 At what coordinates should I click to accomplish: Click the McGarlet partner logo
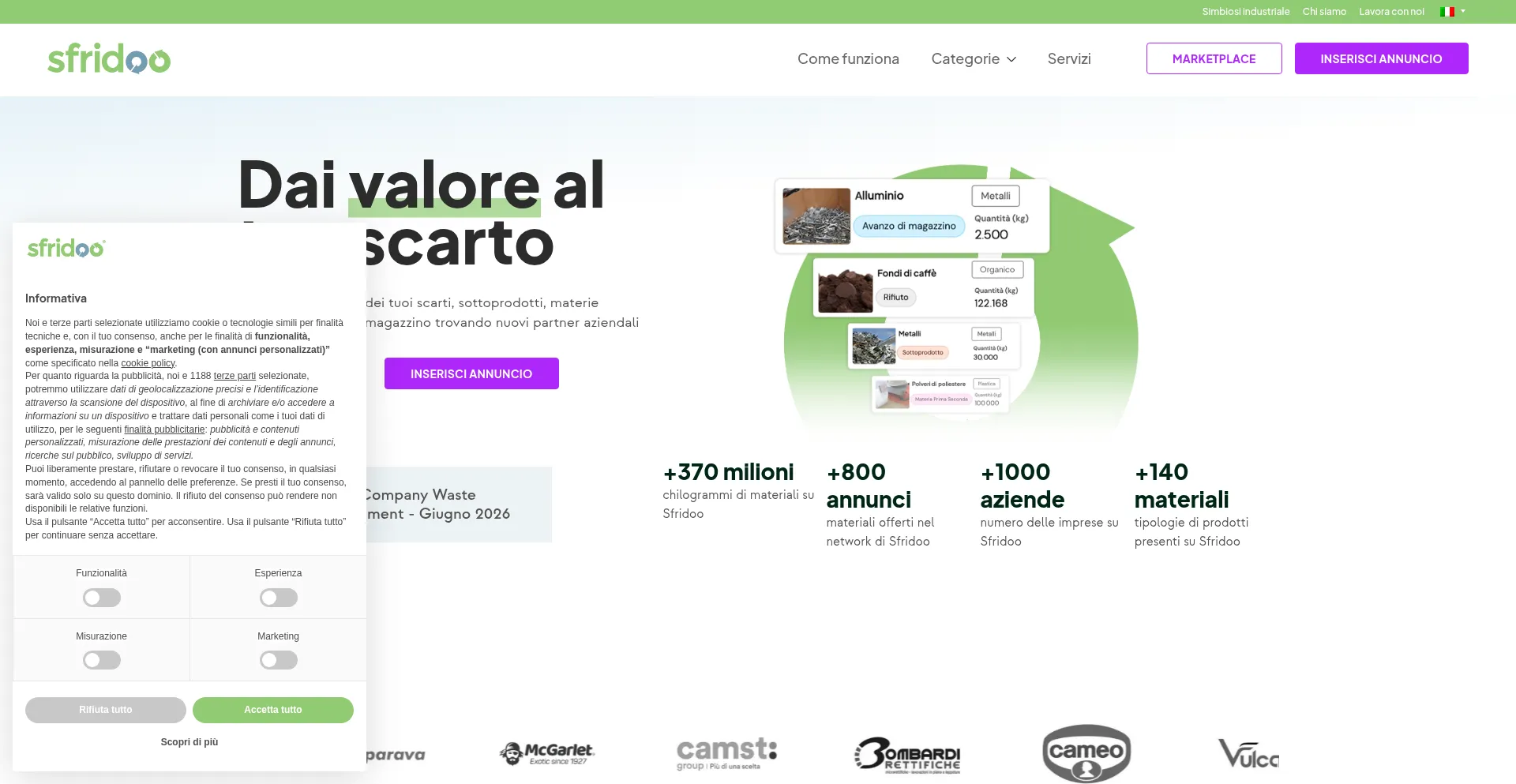tap(547, 753)
